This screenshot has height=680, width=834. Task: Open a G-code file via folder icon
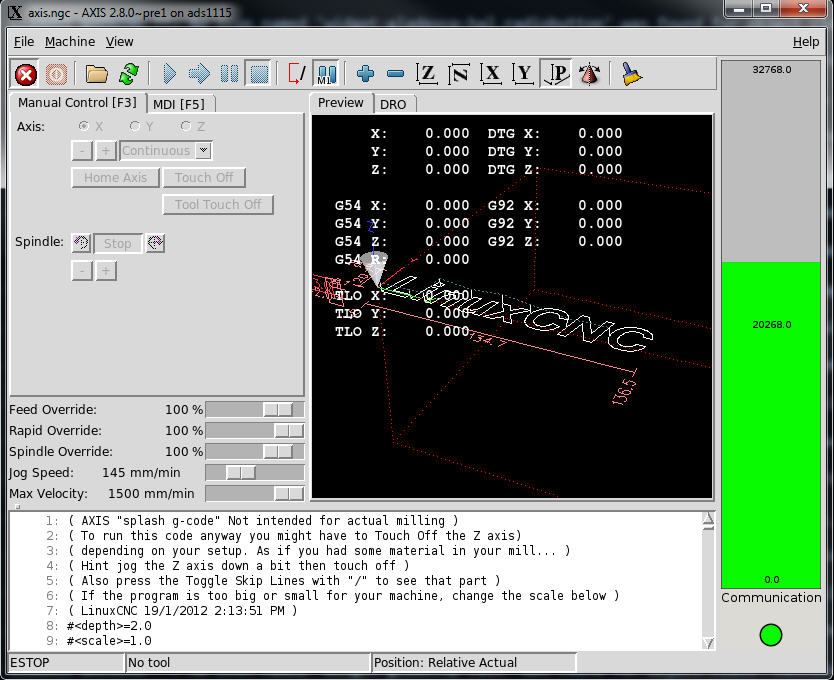tap(96, 74)
